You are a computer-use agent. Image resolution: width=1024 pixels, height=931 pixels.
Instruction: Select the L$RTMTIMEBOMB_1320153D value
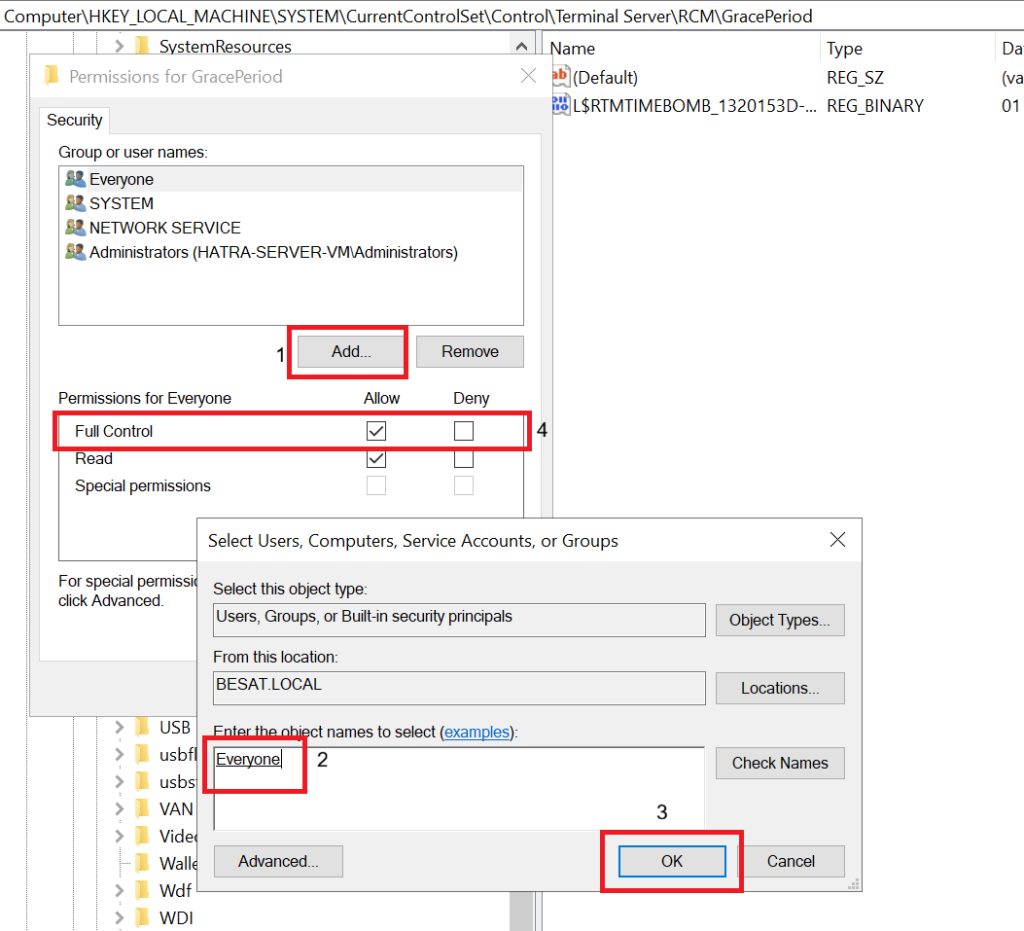(x=694, y=106)
